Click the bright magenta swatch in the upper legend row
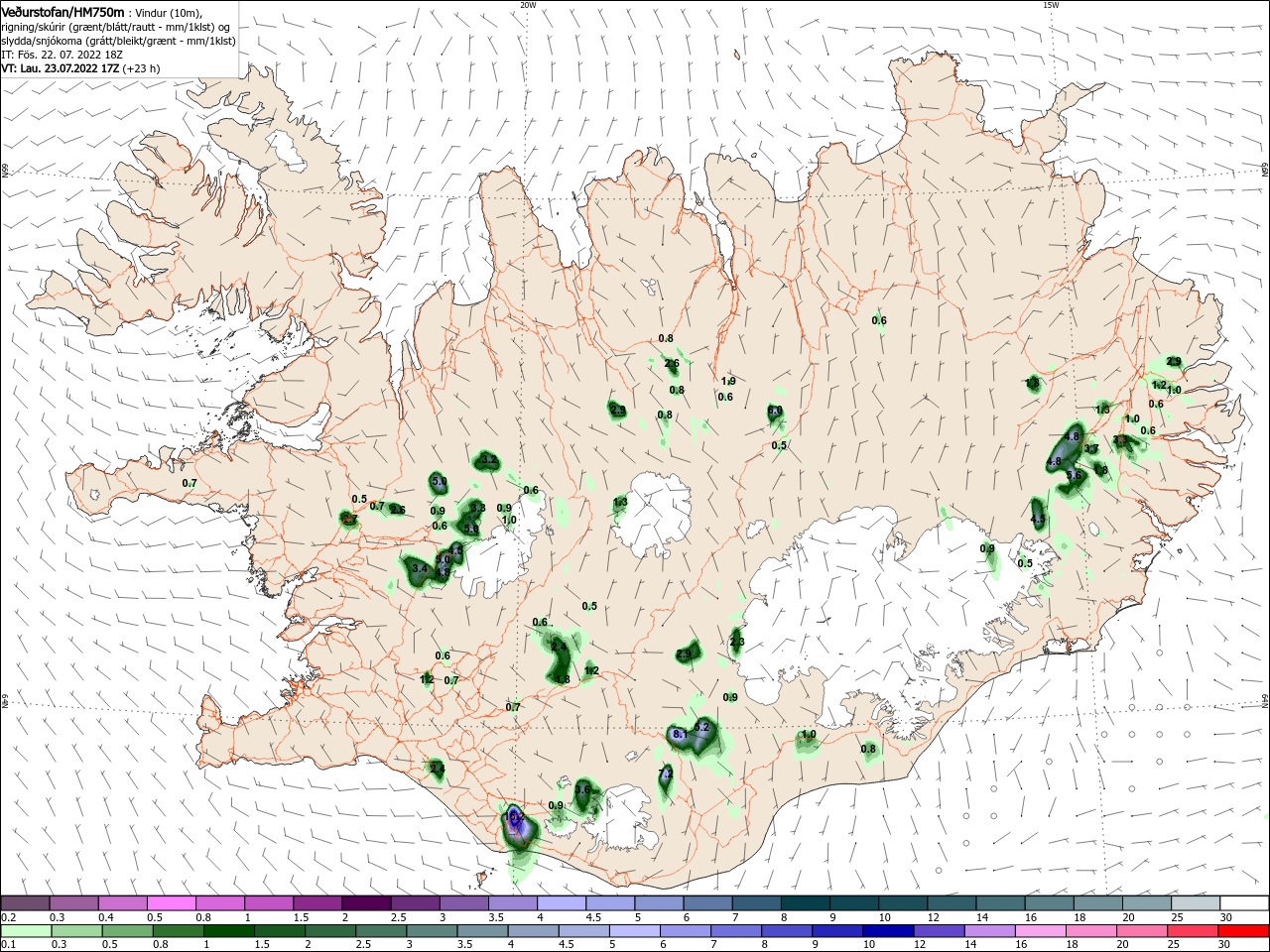Screen dimensions: 1270x952 (x=171, y=903)
